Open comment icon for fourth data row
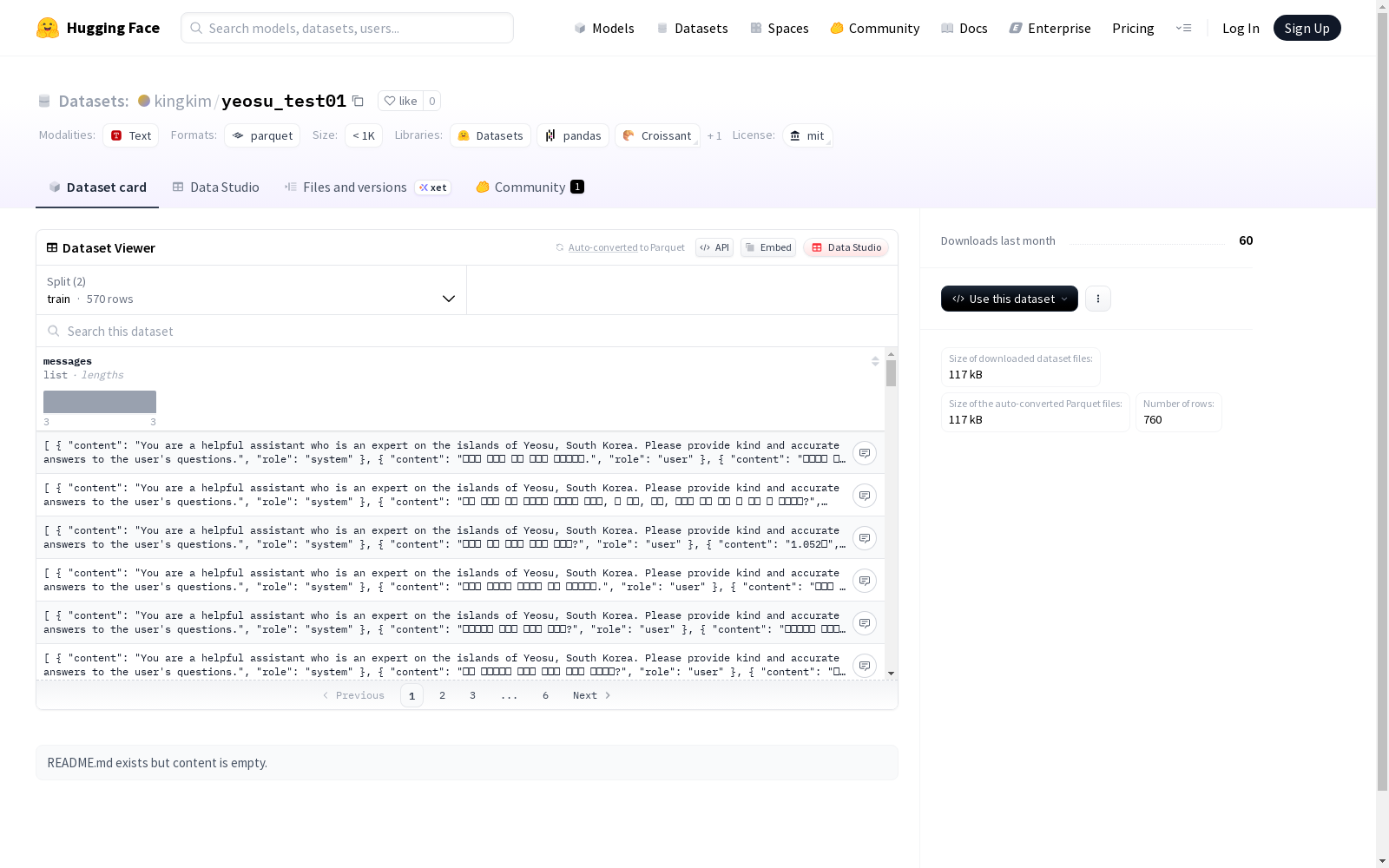This screenshot has height=868, width=1389. (865, 581)
